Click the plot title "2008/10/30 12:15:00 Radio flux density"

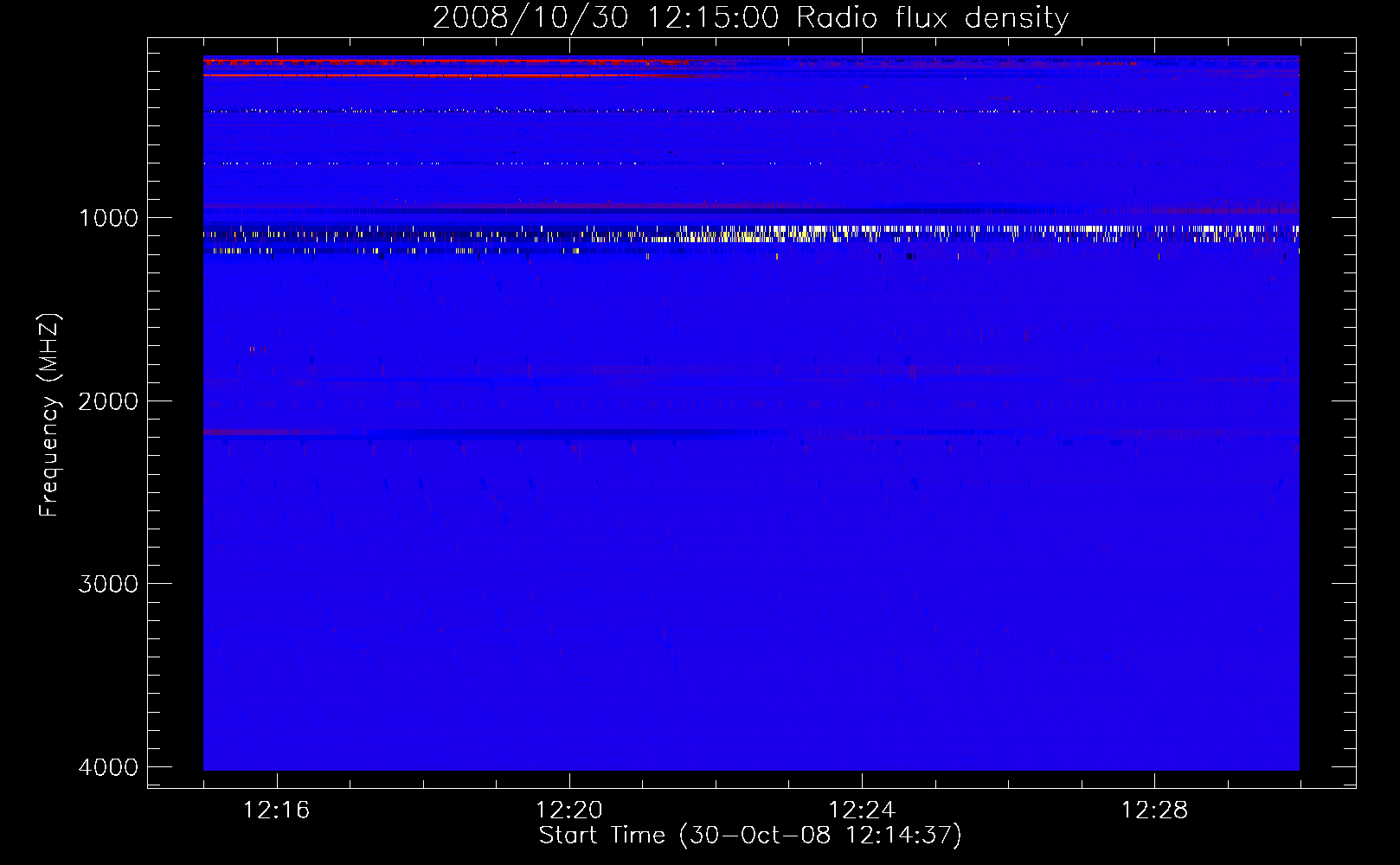[750, 18]
